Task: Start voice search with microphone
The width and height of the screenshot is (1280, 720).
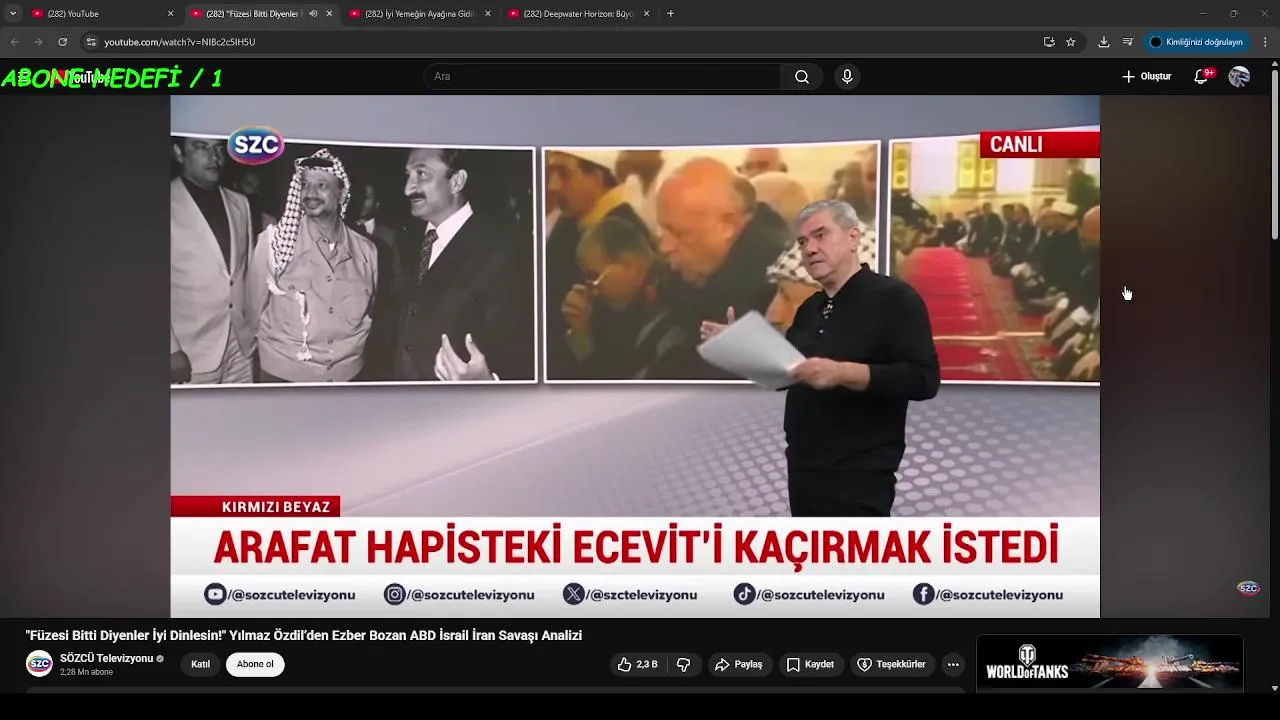Action: 847,77
